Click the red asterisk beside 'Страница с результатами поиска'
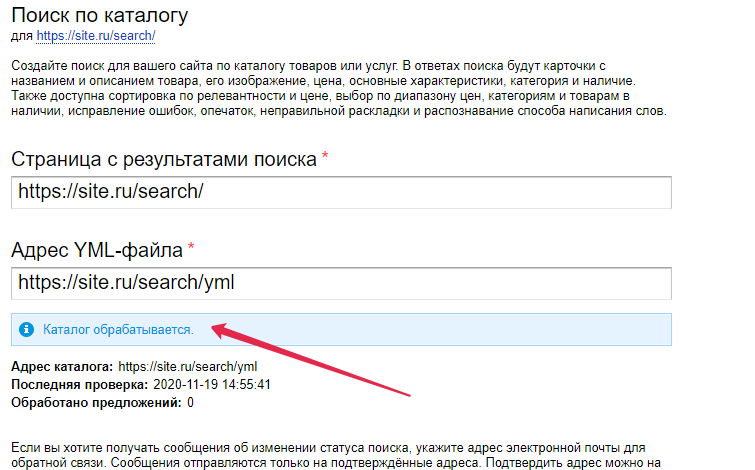This screenshot has width=755, height=470. [x=325, y=156]
